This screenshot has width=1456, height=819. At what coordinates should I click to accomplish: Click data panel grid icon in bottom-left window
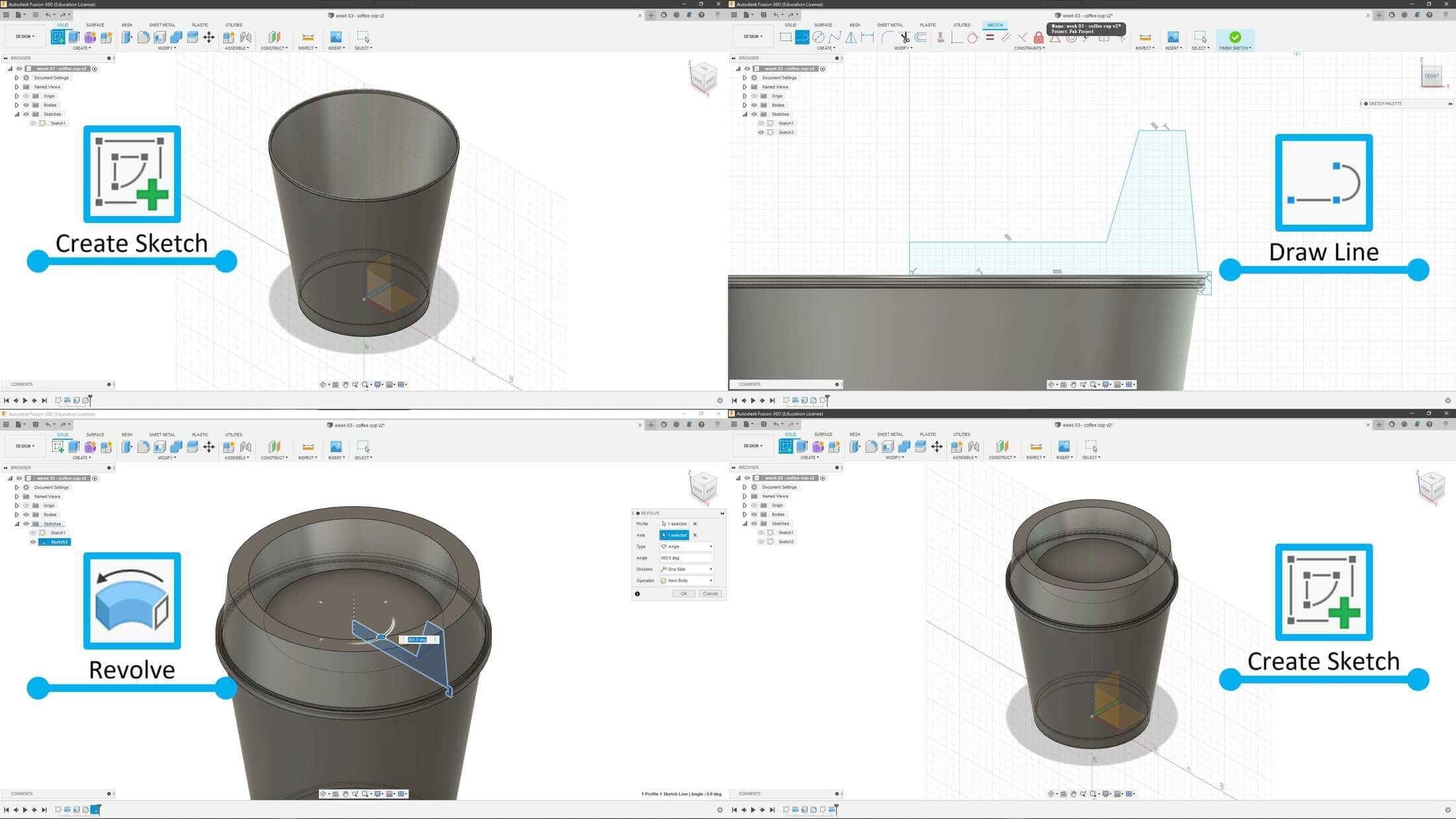(7, 425)
